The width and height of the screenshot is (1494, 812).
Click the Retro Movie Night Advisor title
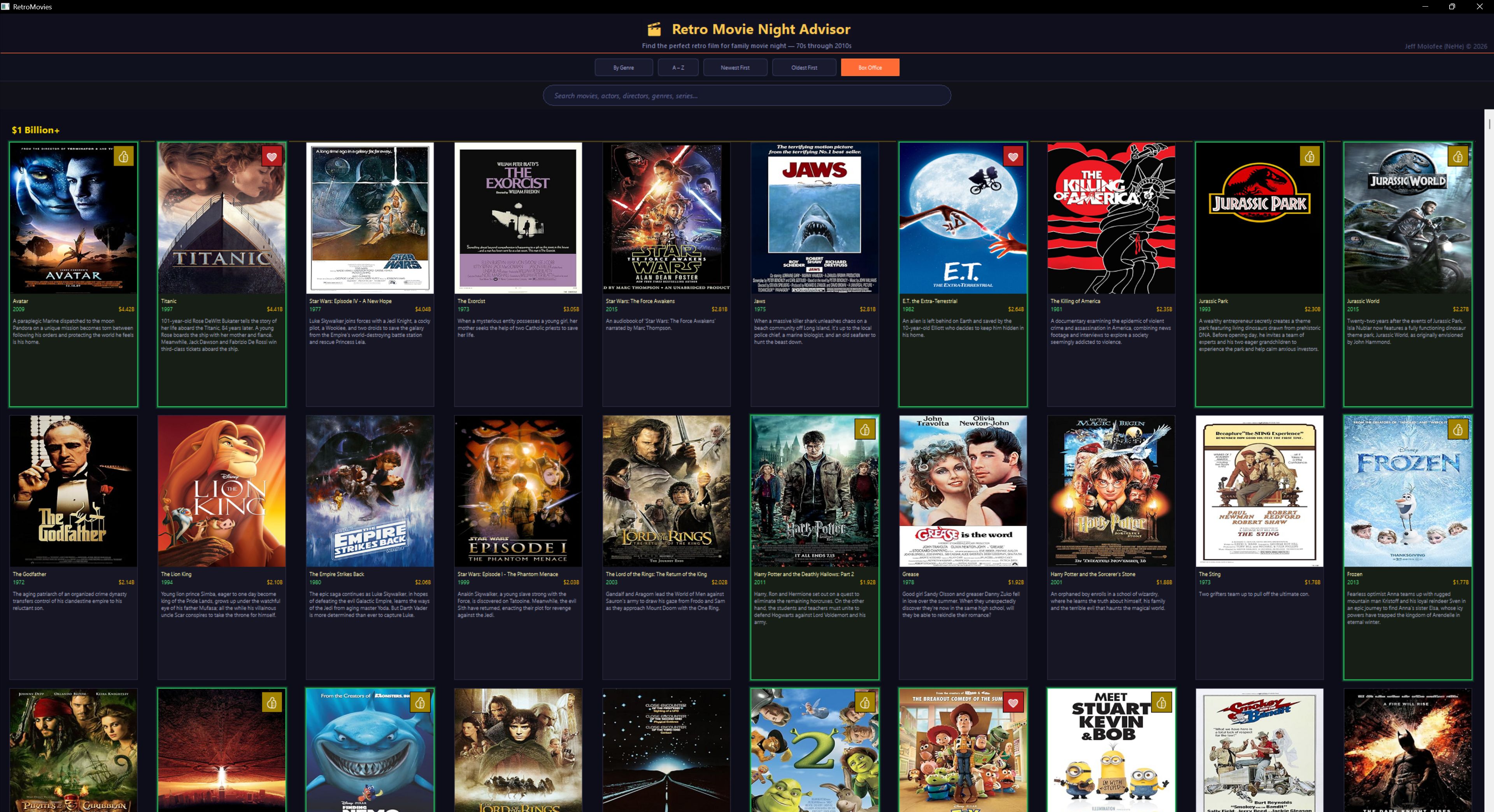[761, 29]
